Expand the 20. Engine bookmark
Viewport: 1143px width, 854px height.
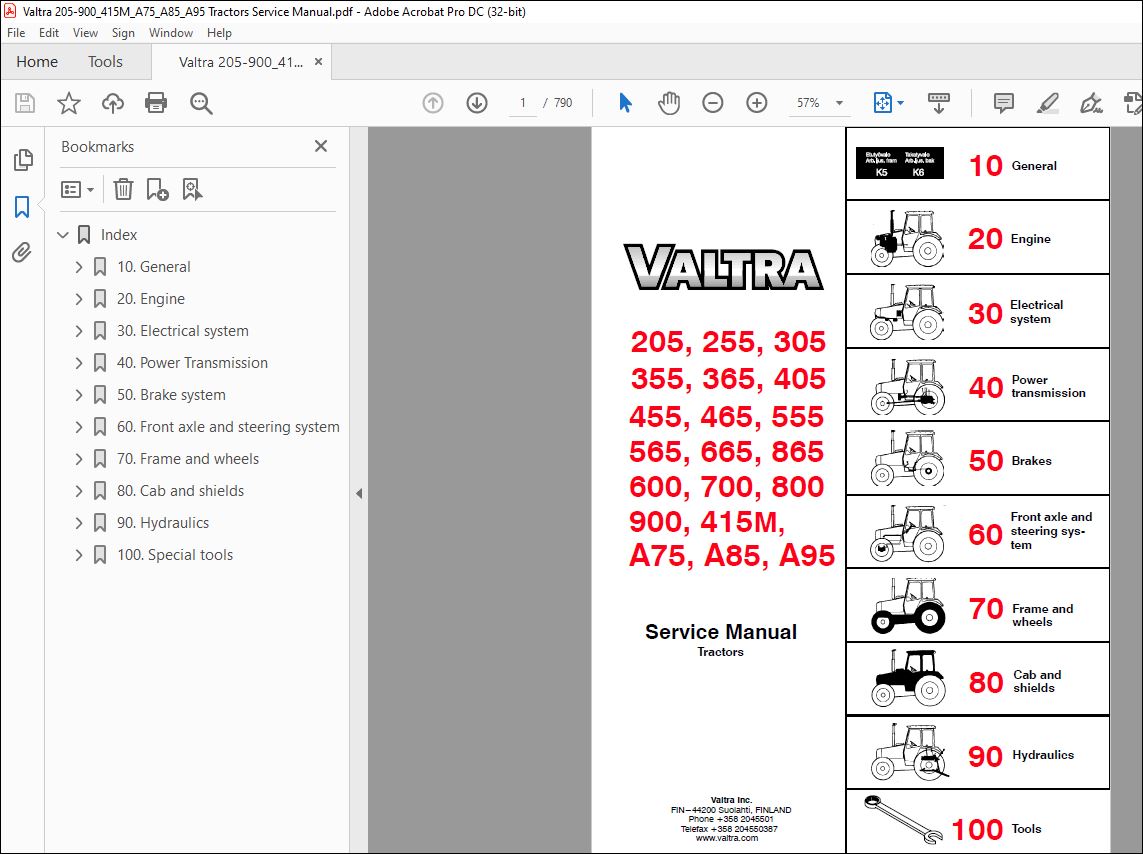[x=79, y=299]
